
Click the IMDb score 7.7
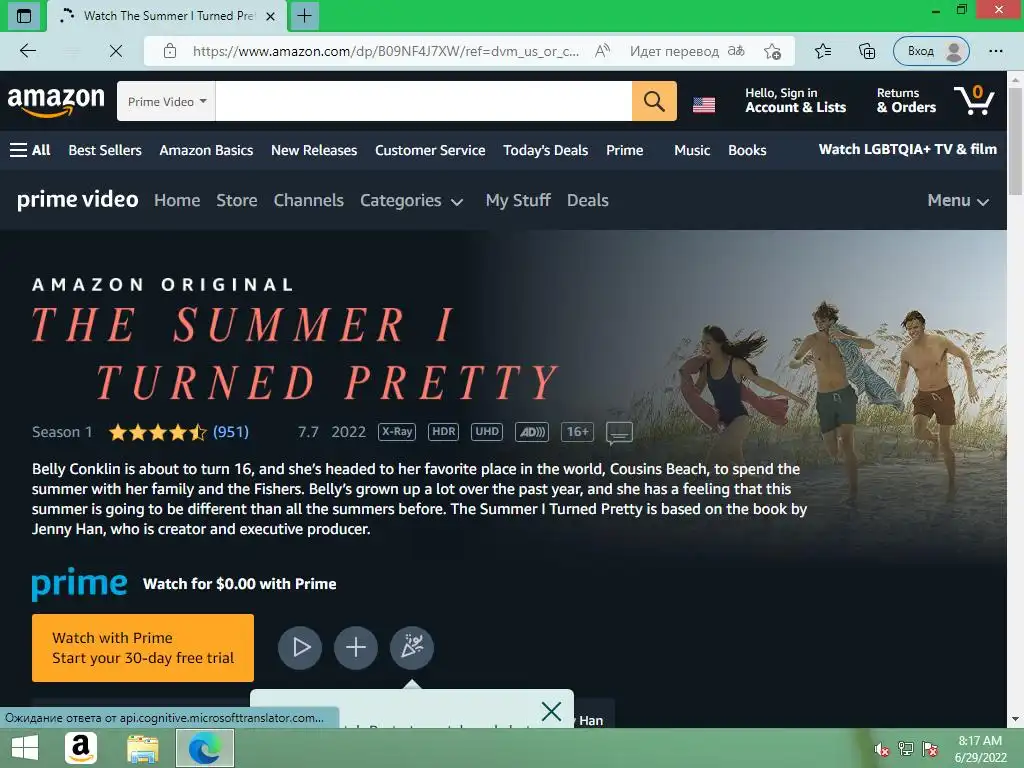(308, 432)
